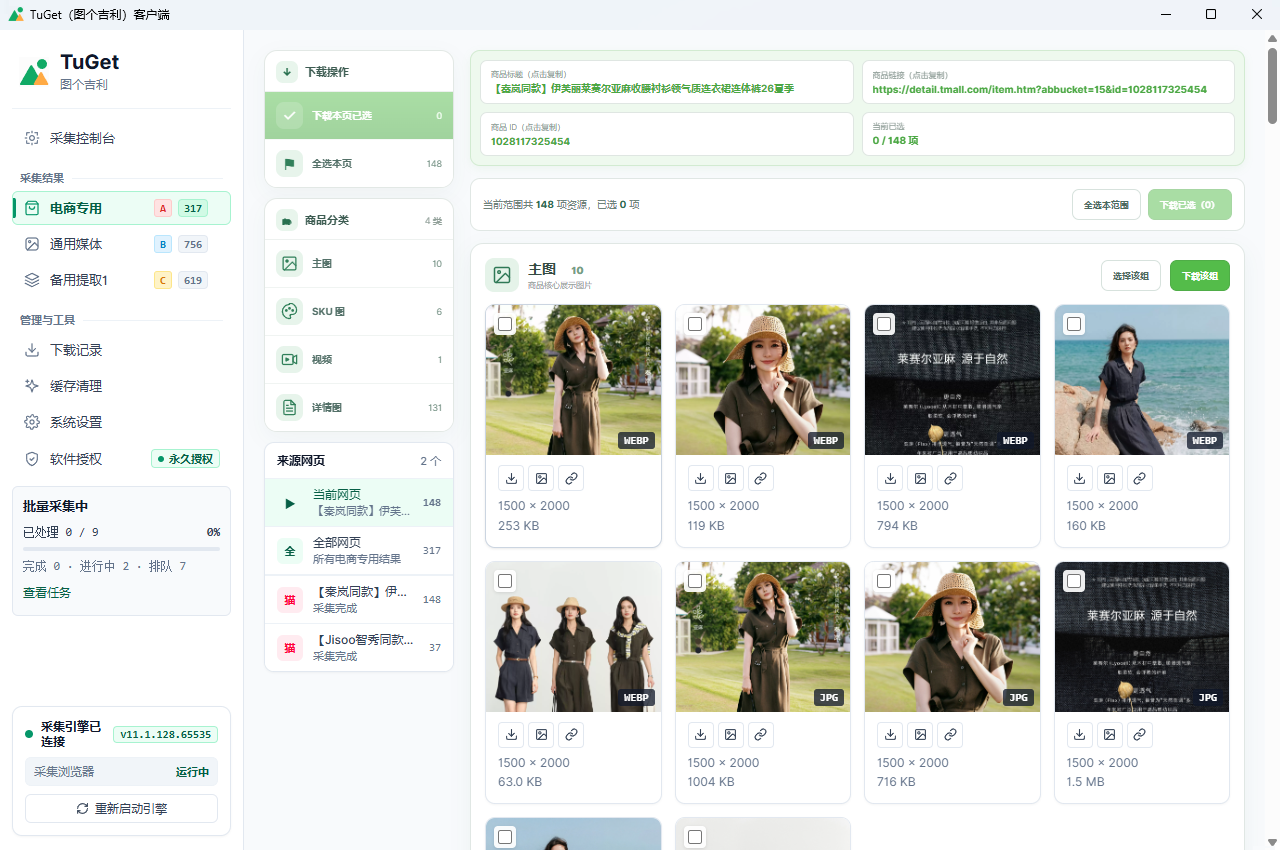Copy the 商品链接 tmall URL
Viewport: 1280px width, 850px height.
coord(1048,82)
